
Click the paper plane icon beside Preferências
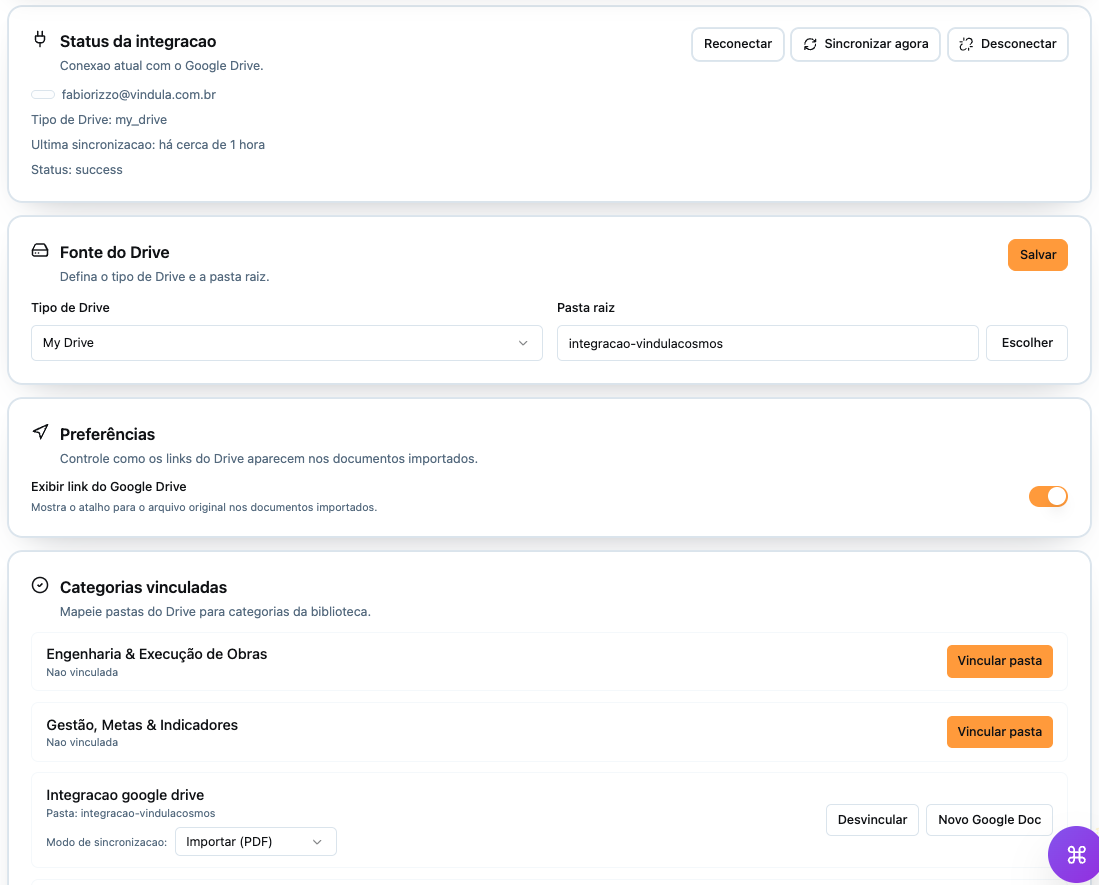pos(40,431)
